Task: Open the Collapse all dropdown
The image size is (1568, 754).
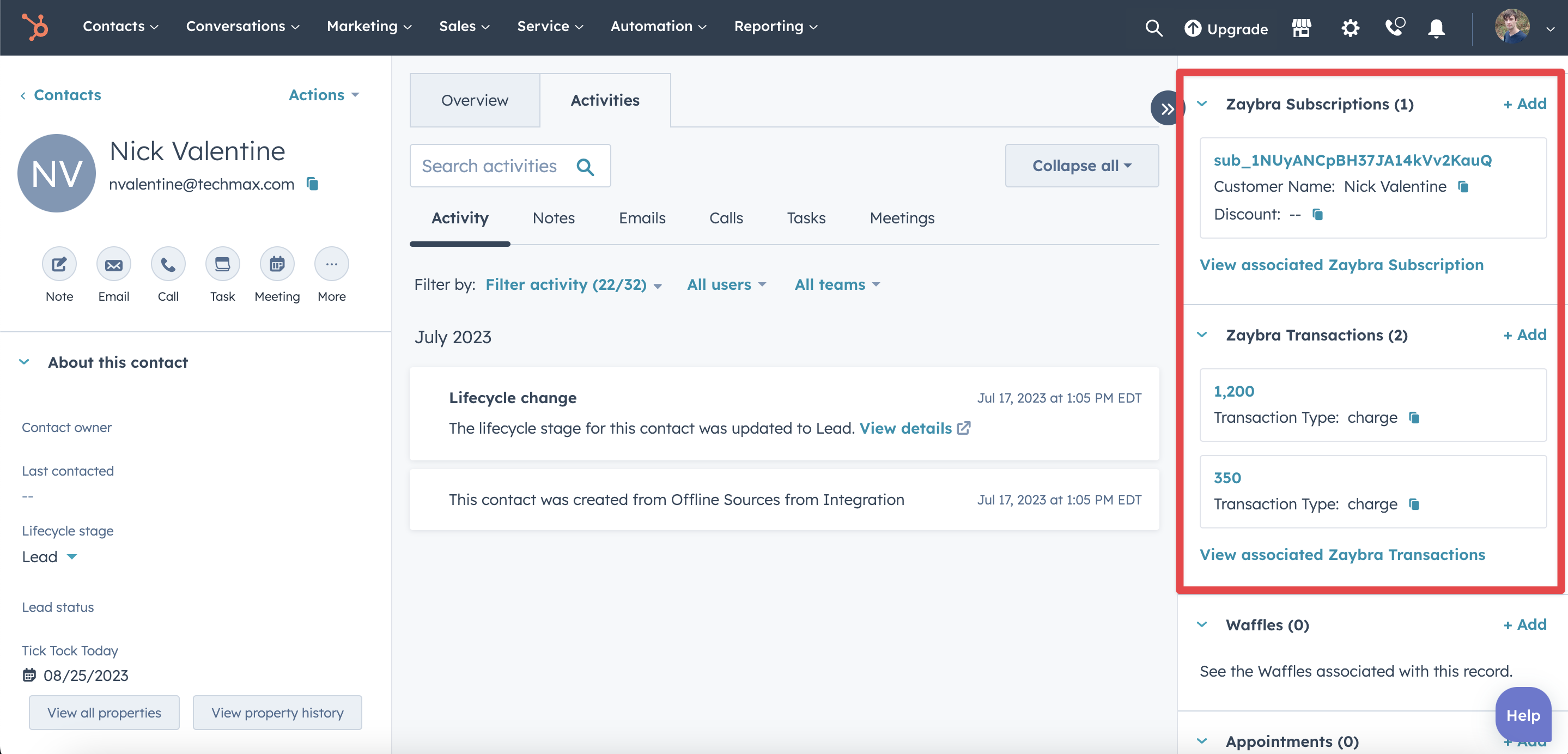Action: 1081,166
